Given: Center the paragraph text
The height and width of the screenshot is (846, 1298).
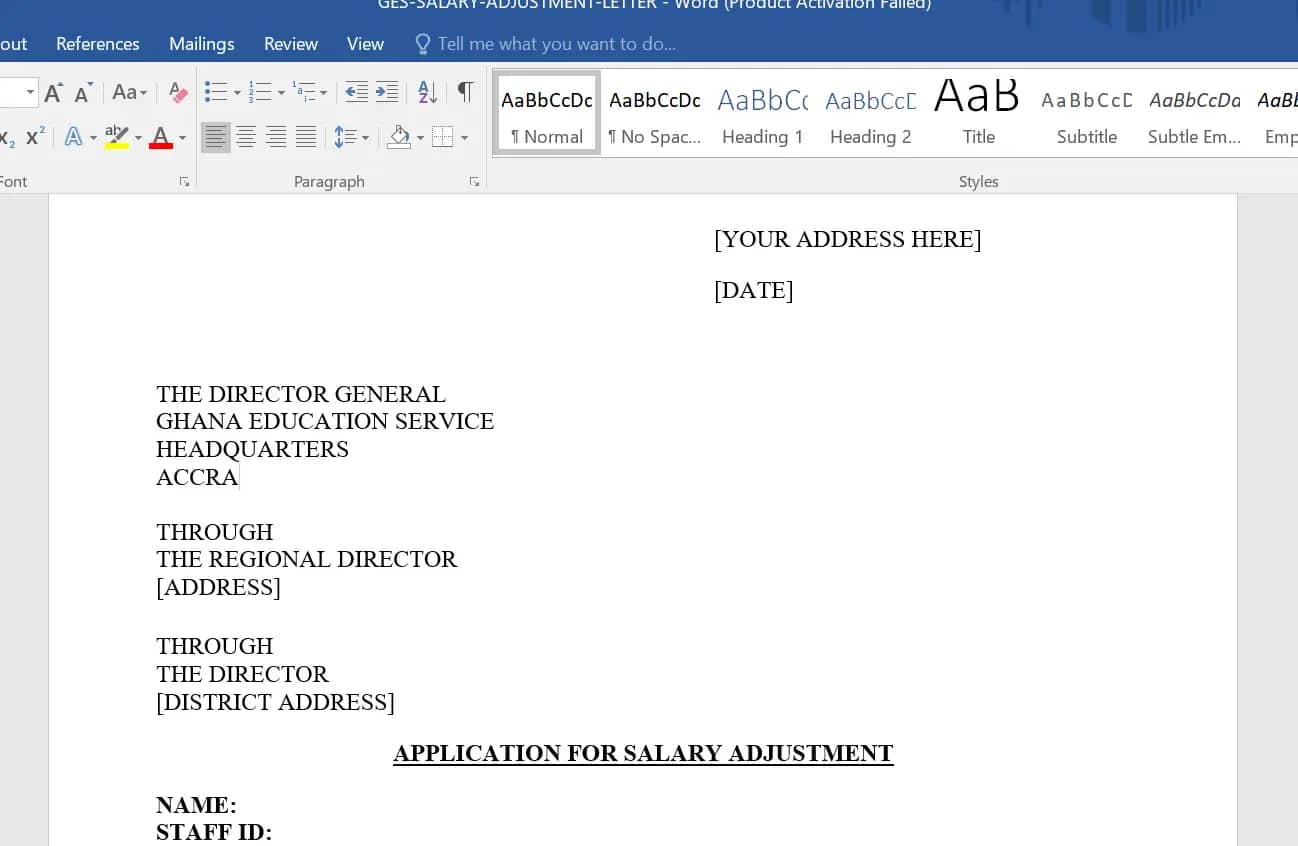Looking at the screenshot, I should (x=246, y=137).
